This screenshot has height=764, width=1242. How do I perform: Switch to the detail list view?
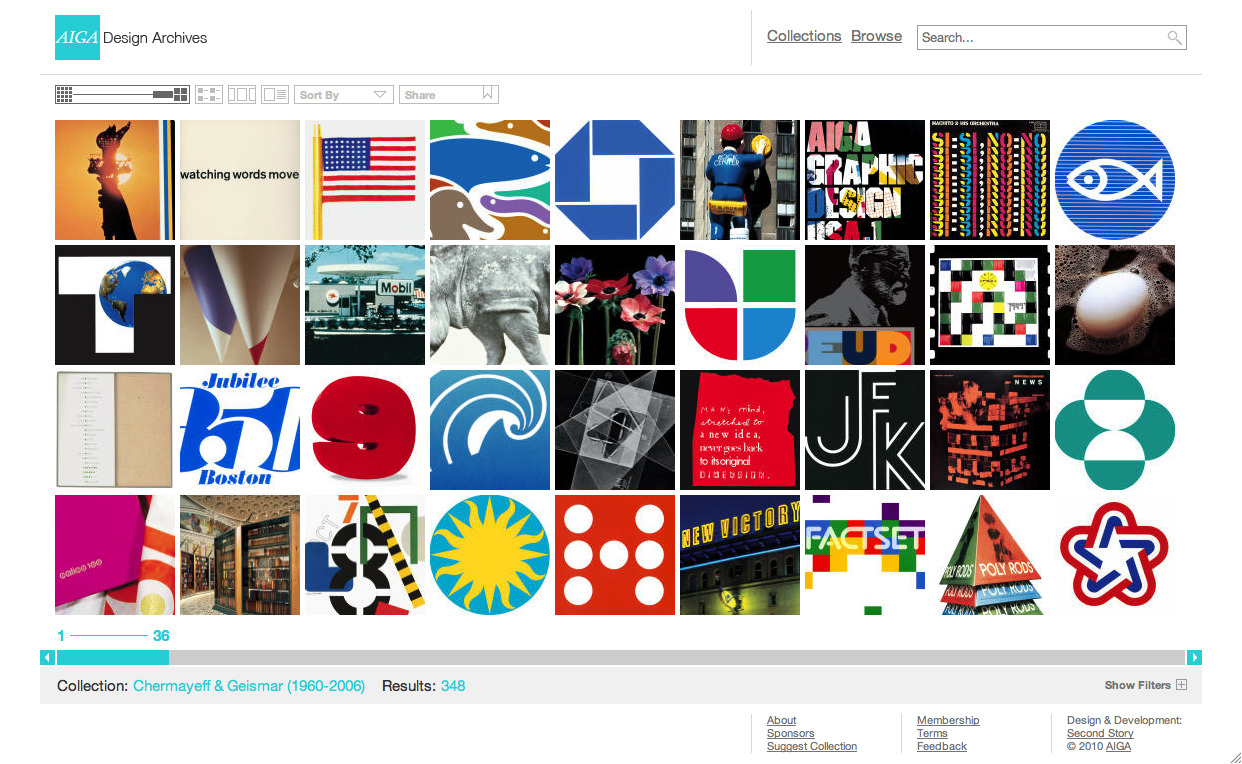point(275,94)
